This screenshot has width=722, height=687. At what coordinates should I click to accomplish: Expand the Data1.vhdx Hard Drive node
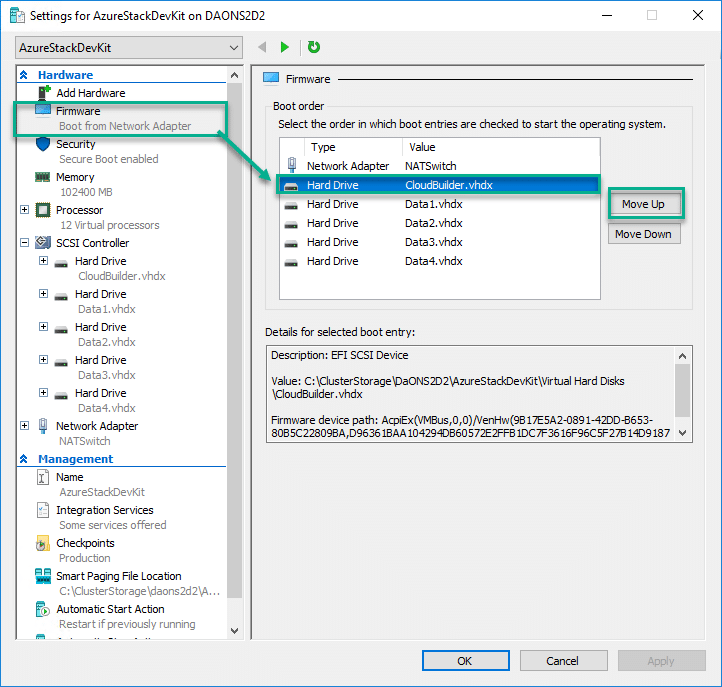(x=43, y=293)
